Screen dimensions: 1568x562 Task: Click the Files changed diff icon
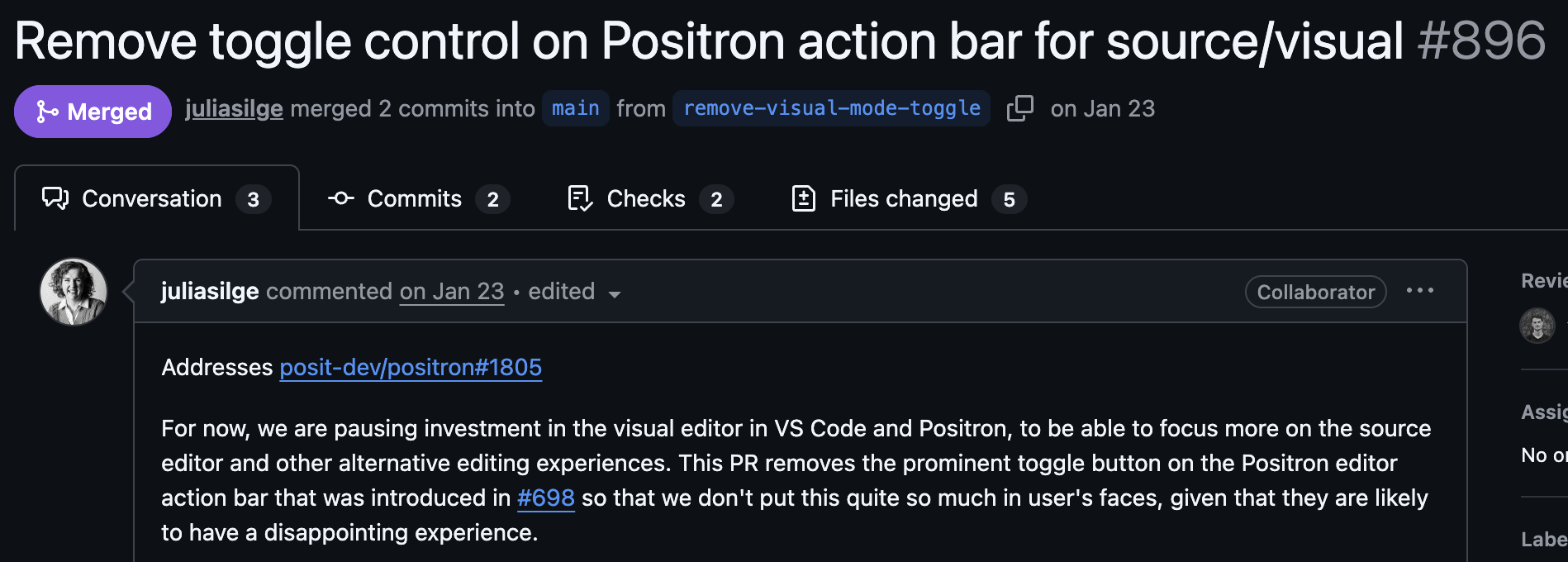point(803,199)
